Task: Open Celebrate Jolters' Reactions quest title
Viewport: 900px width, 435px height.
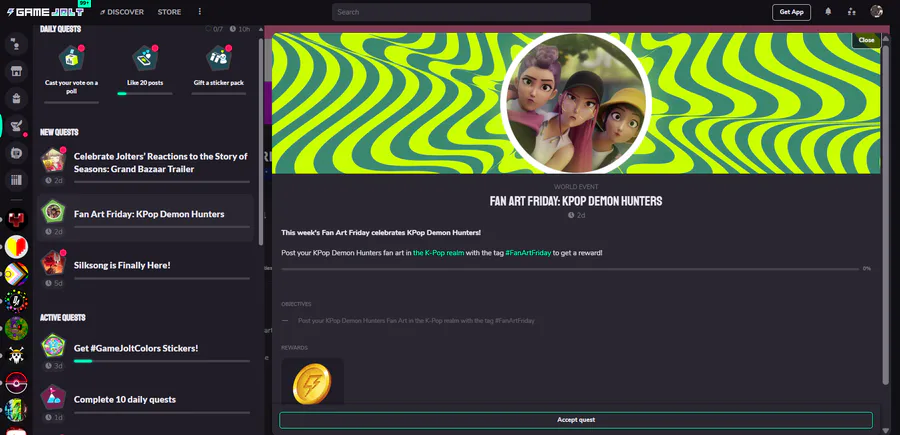Action: tap(160, 162)
